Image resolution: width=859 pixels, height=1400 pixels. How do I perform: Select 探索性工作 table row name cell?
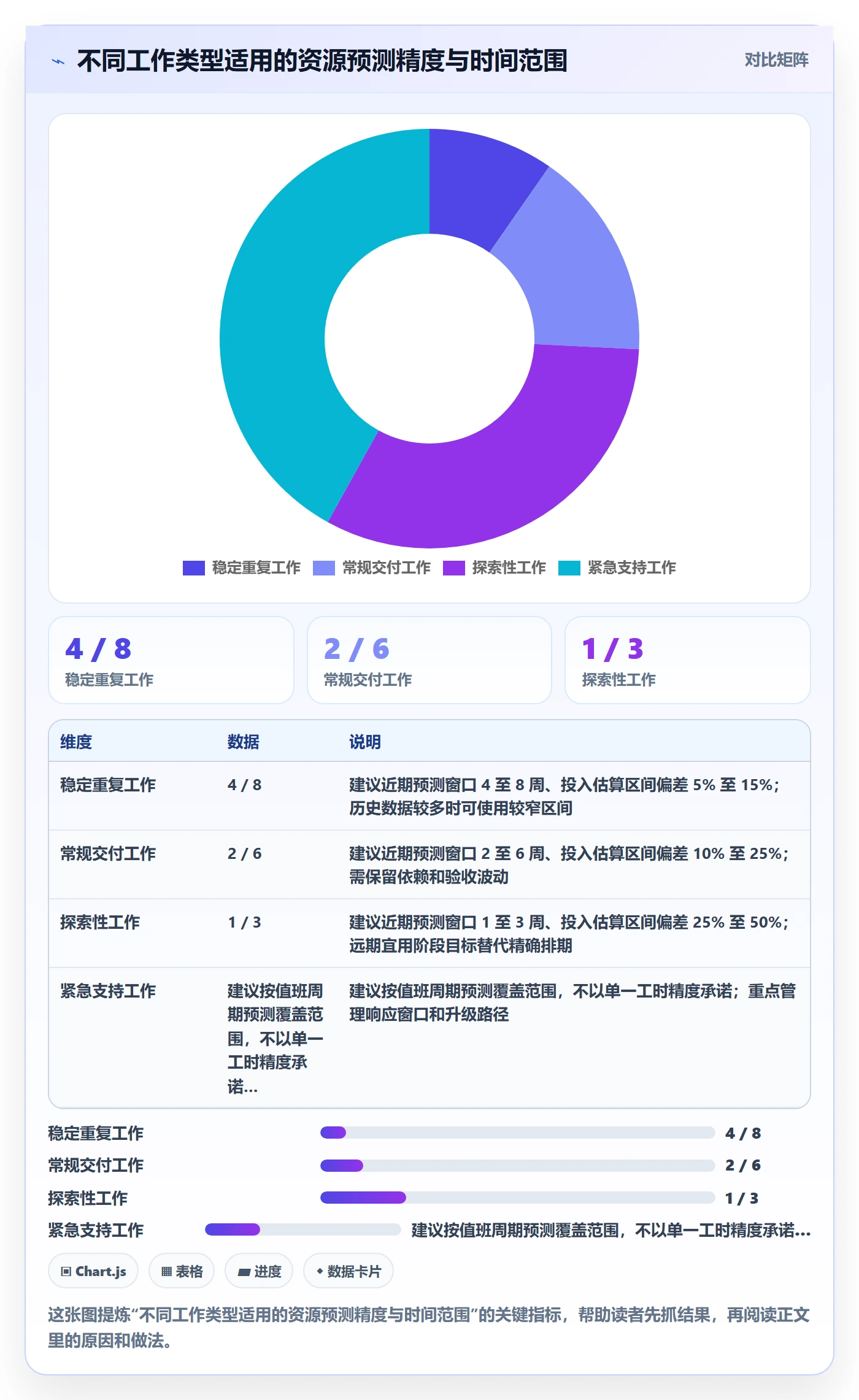click(x=100, y=922)
